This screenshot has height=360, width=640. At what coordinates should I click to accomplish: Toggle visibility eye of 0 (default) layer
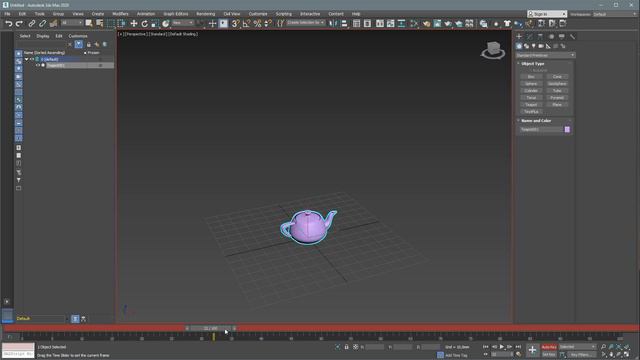click(x=32, y=60)
